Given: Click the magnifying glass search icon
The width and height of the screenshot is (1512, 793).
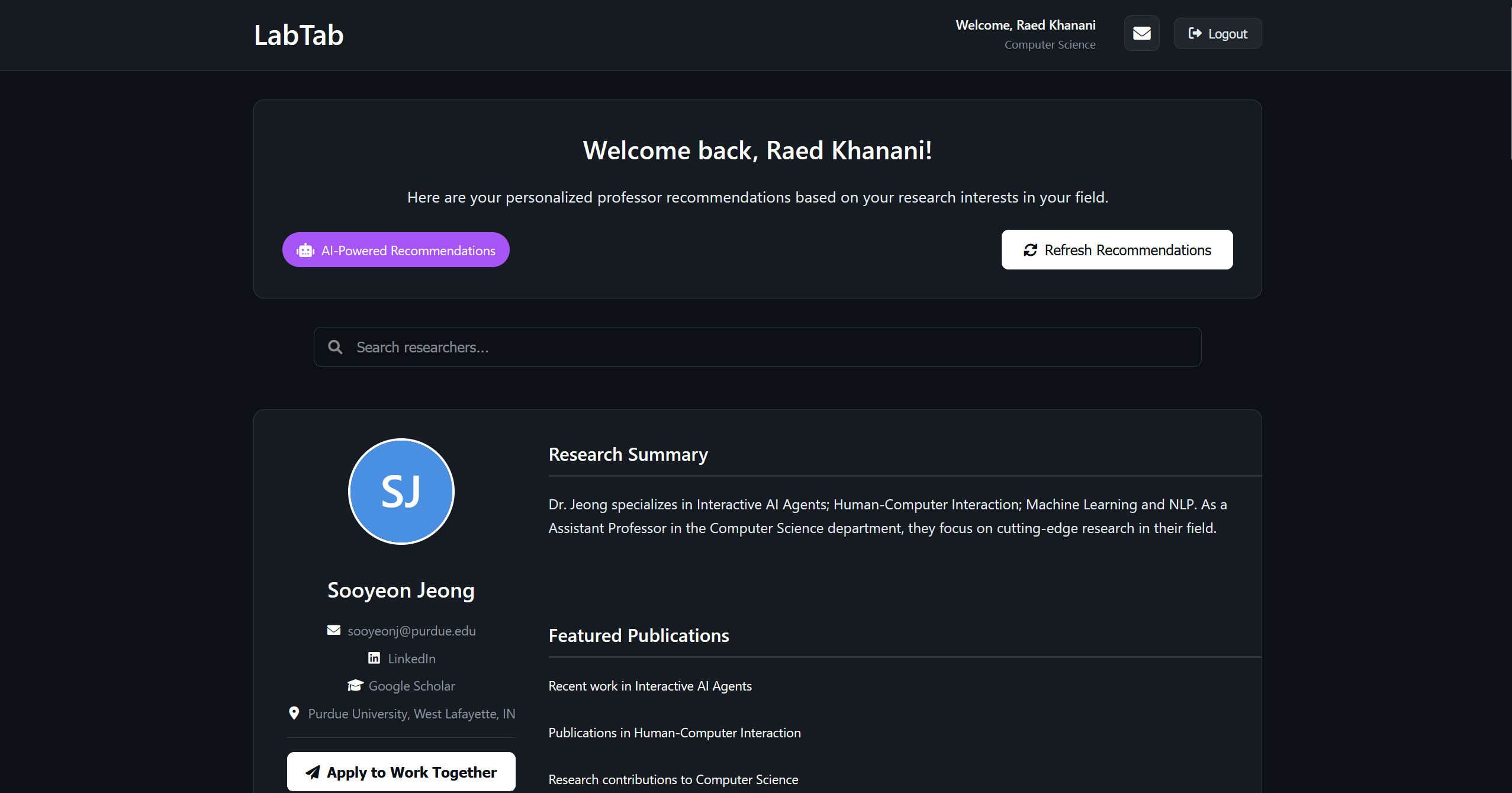Looking at the screenshot, I should click(335, 347).
